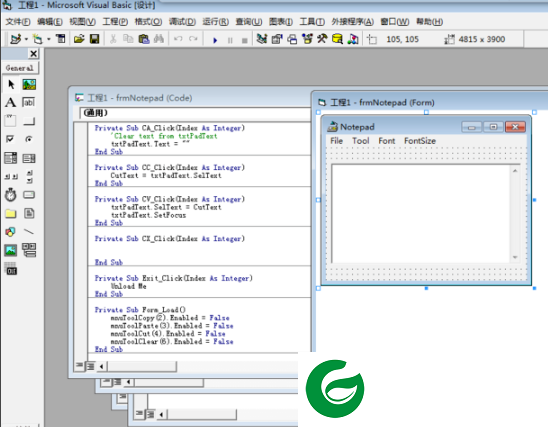Select the General tab of the toolbox
The width and height of the screenshot is (548, 427).
[x=20, y=68]
